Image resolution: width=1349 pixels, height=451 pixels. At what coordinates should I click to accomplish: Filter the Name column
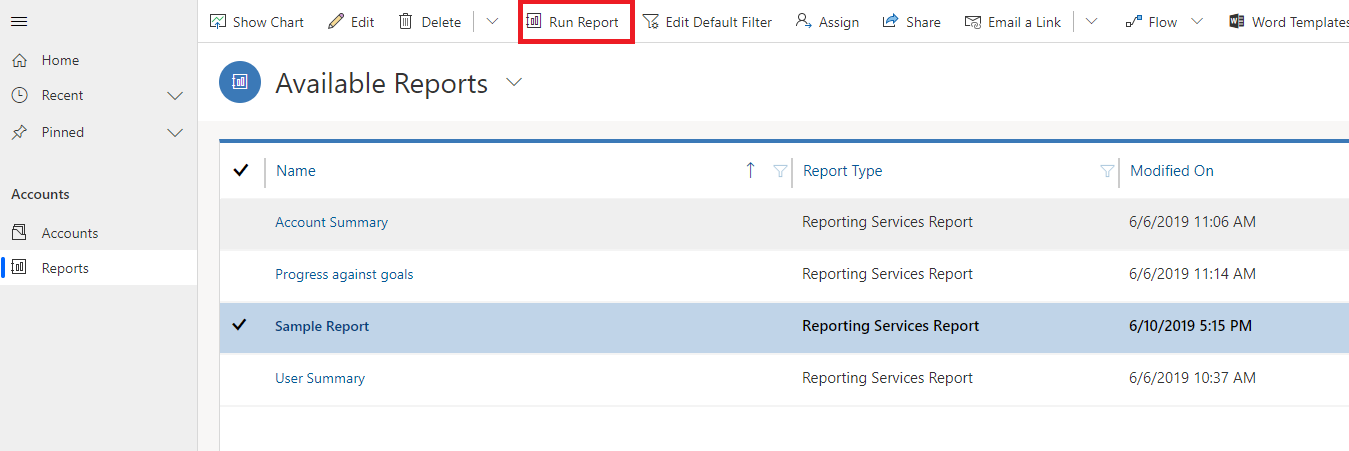[780, 171]
